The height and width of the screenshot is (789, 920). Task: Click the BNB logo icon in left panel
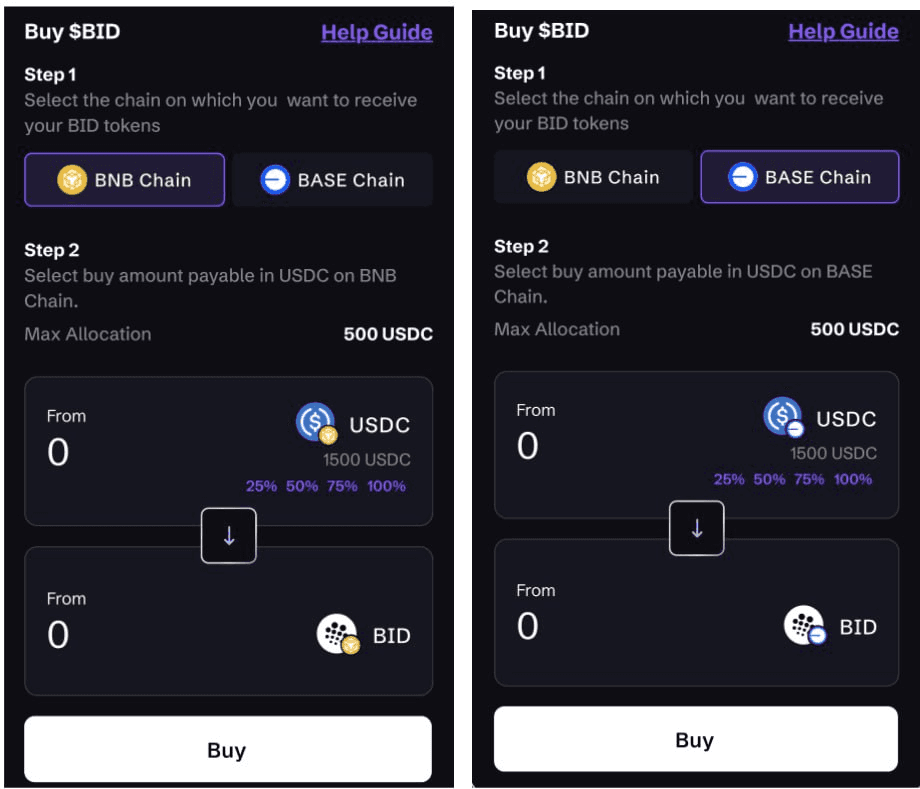point(72,180)
